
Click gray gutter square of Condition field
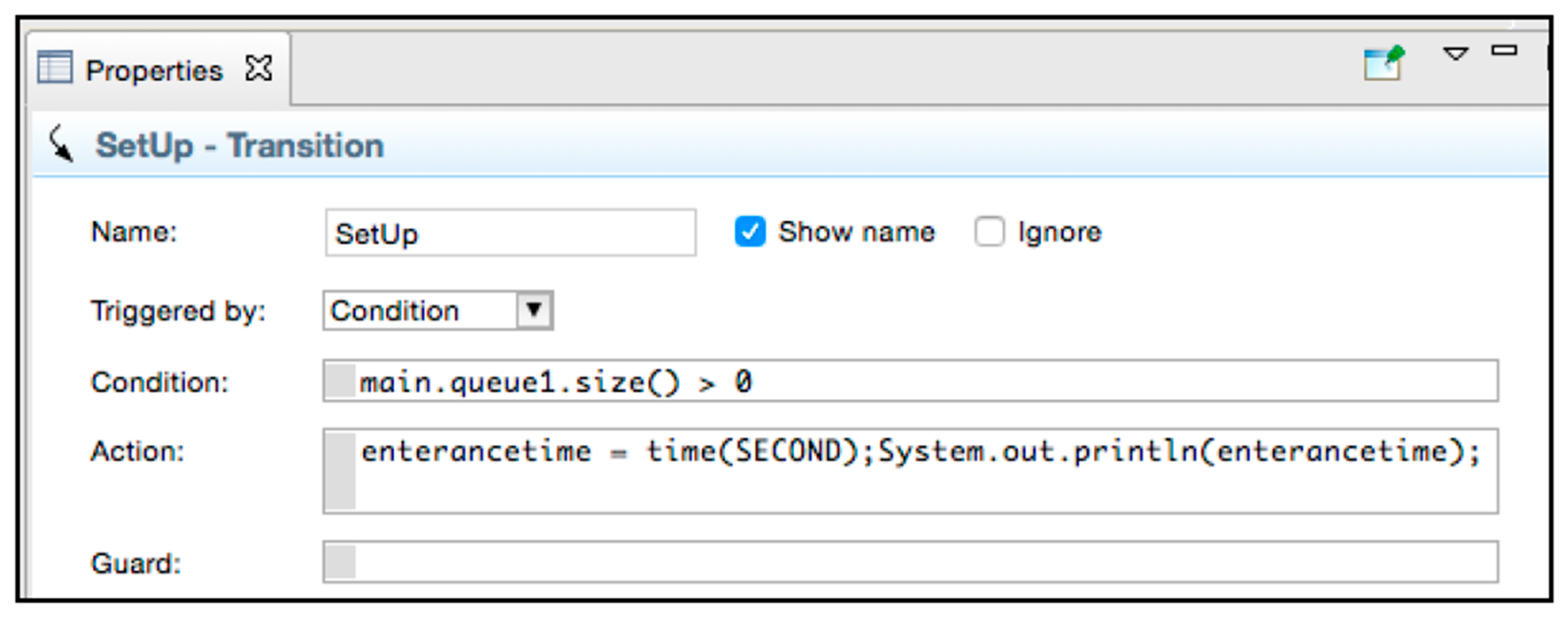(340, 381)
